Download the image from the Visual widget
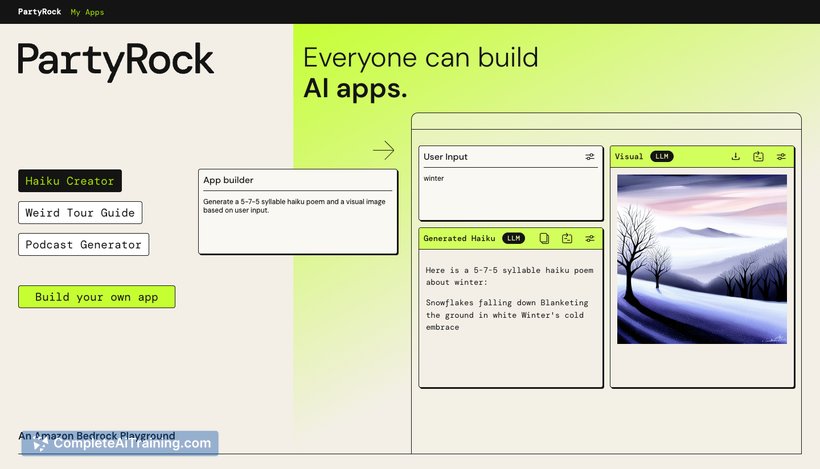 [735, 156]
